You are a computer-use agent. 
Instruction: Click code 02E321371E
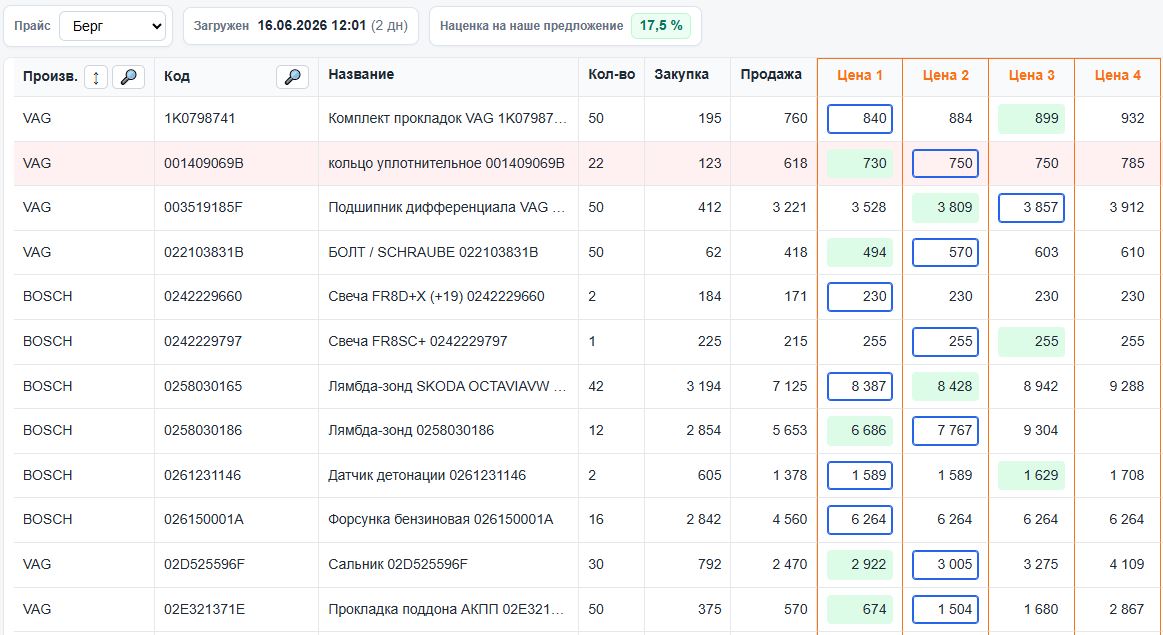click(x=205, y=609)
